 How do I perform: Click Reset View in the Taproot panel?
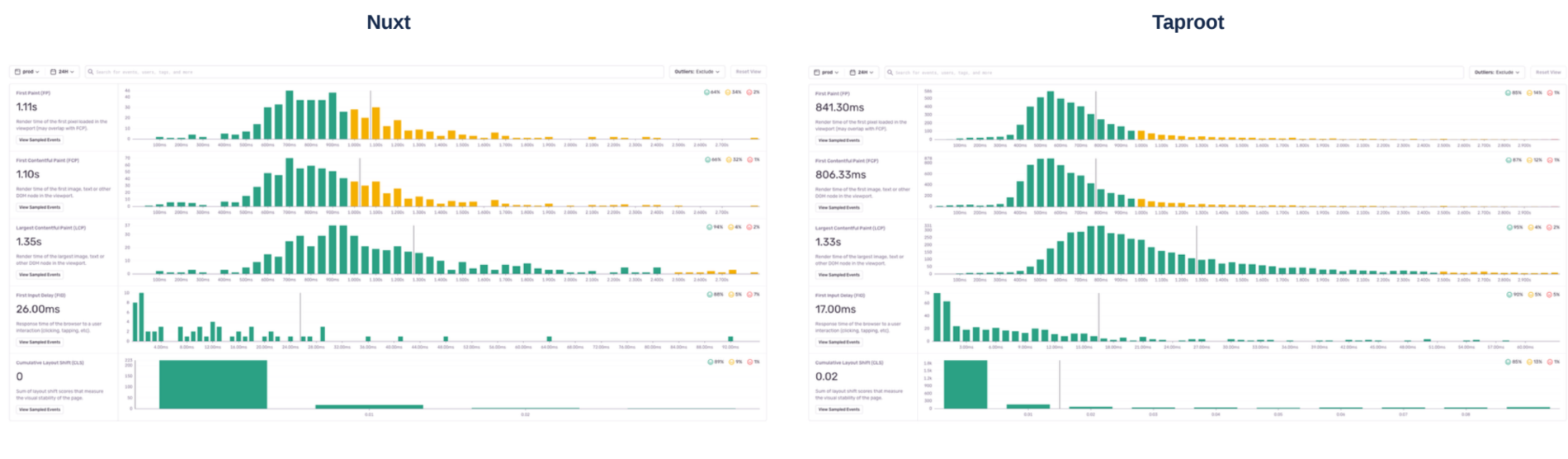point(1547,73)
